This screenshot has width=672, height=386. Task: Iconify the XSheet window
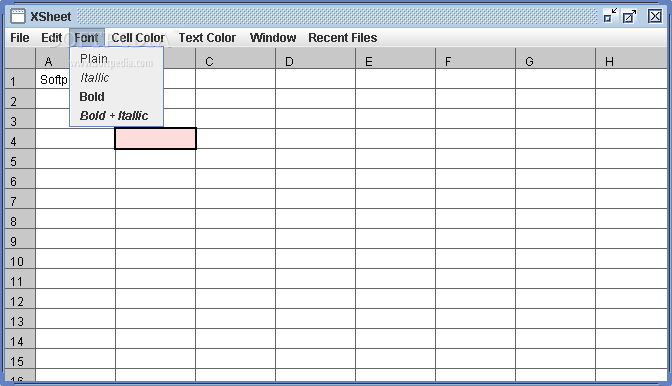[x=610, y=16]
